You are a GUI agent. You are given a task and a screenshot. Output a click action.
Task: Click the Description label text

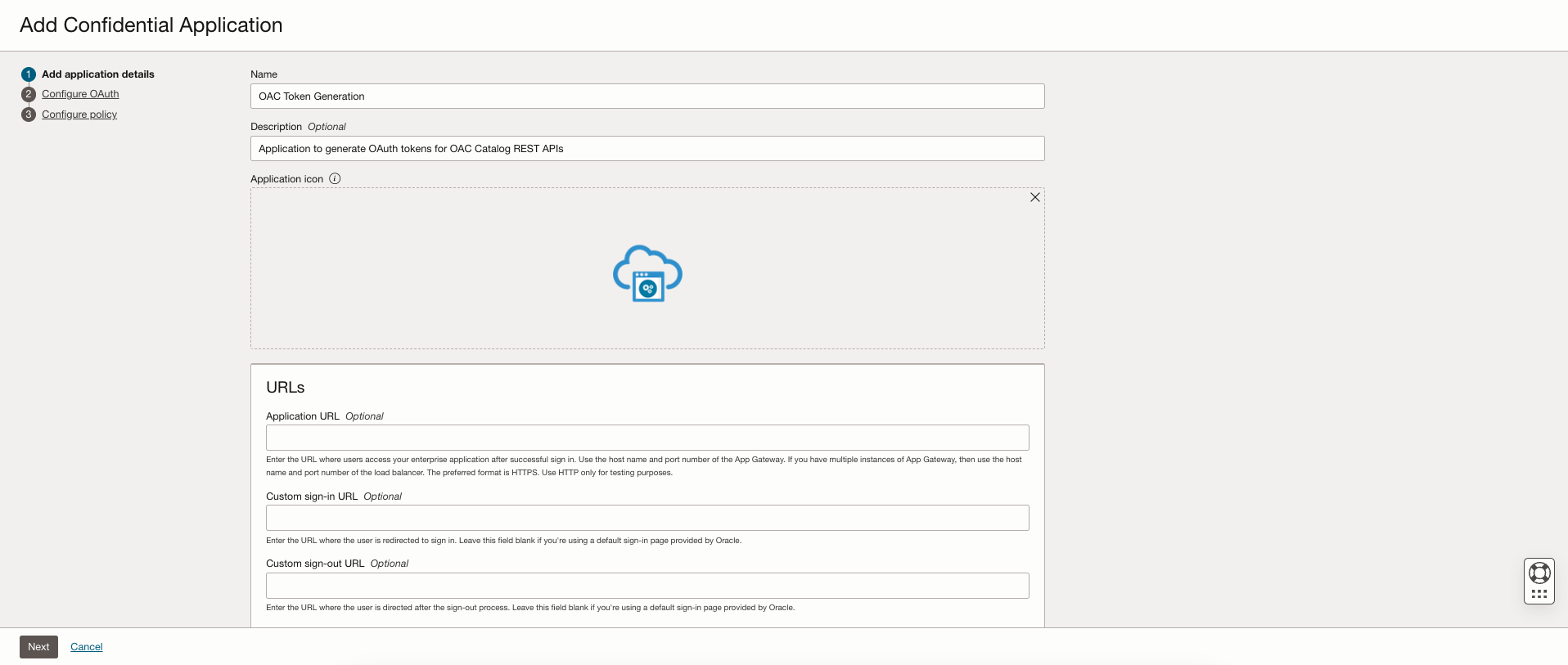276,127
